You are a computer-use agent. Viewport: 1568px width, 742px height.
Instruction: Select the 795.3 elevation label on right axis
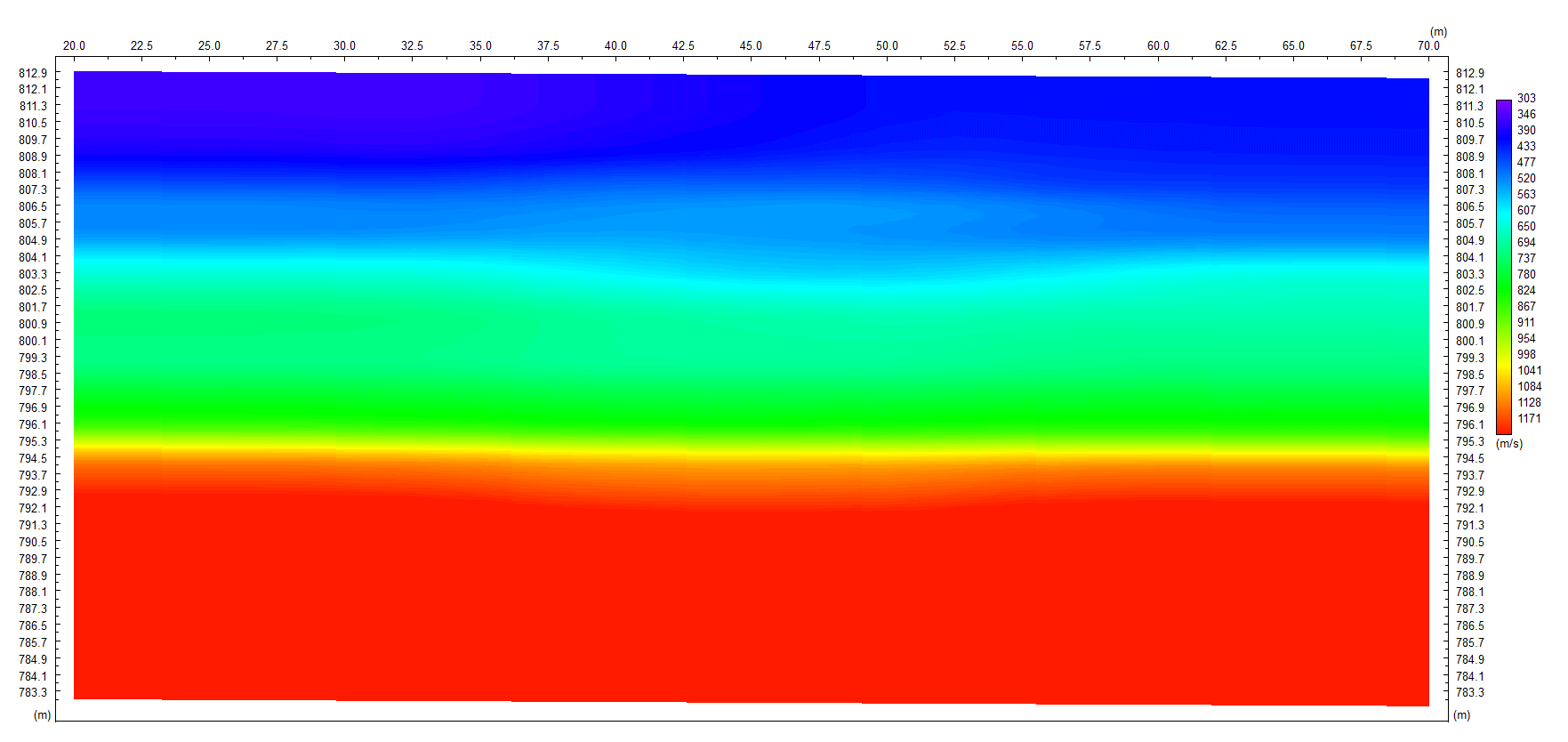[1469, 441]
